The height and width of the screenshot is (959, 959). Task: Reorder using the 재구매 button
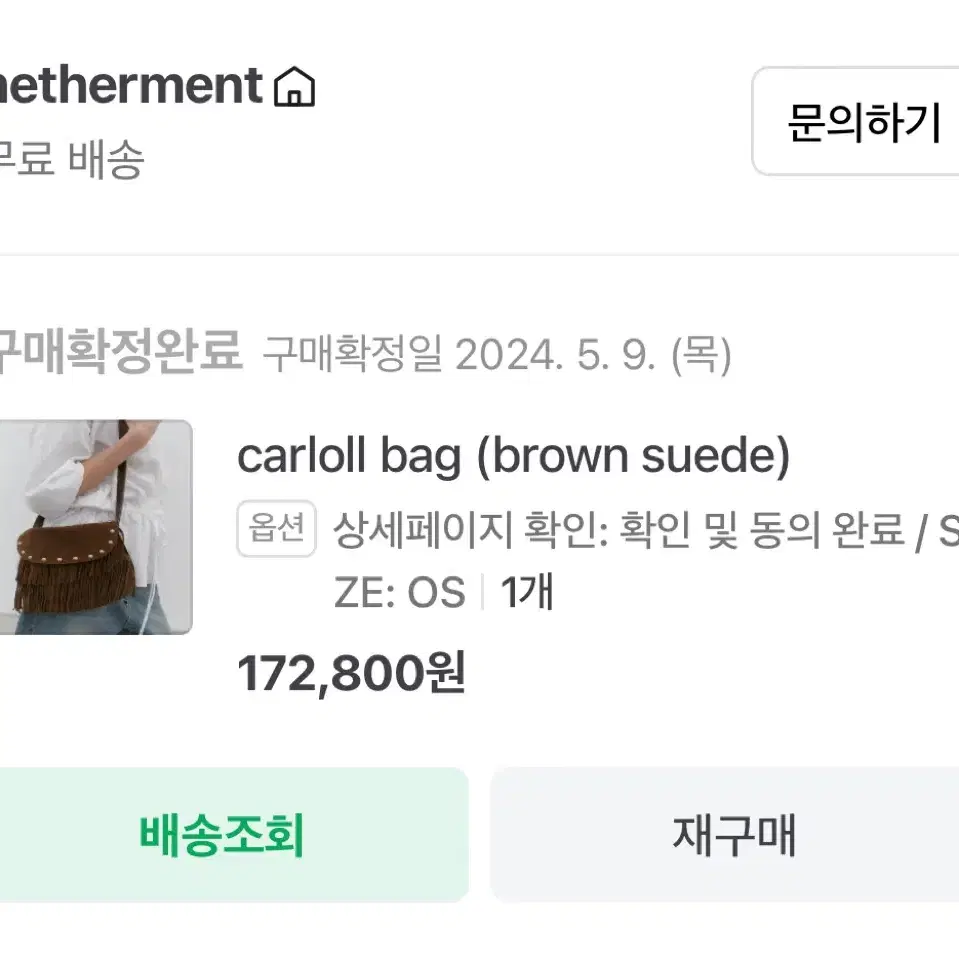(x=724, y=835)
